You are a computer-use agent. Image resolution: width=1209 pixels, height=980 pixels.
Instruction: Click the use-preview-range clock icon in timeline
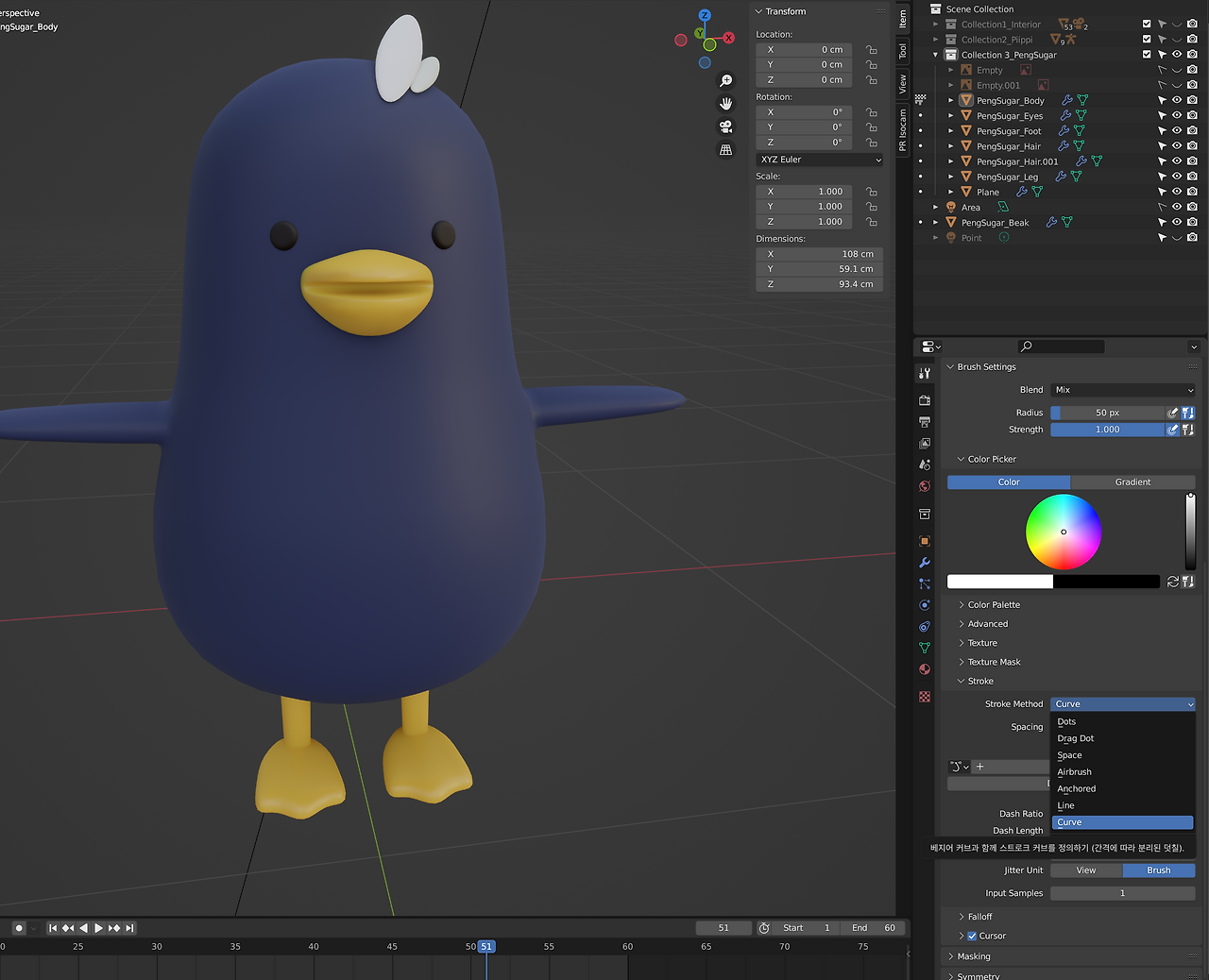[x=764, y=928]
